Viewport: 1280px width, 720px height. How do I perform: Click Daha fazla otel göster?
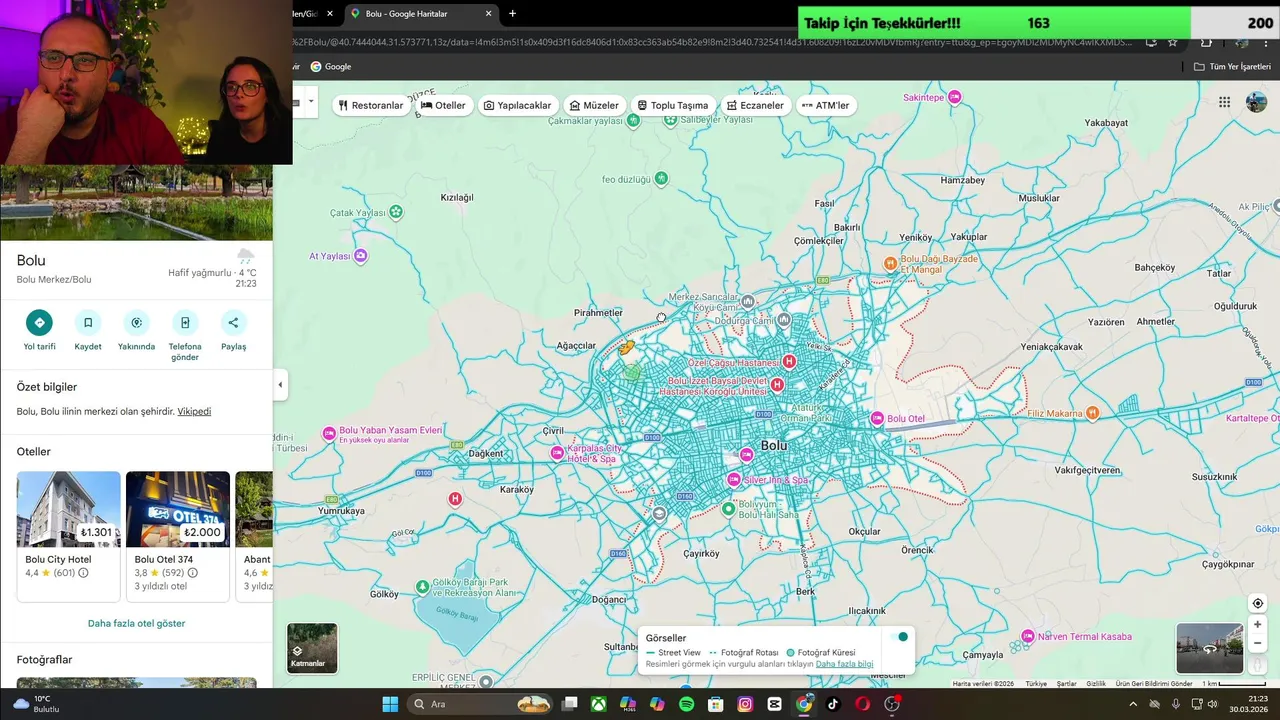pos(136,623)
